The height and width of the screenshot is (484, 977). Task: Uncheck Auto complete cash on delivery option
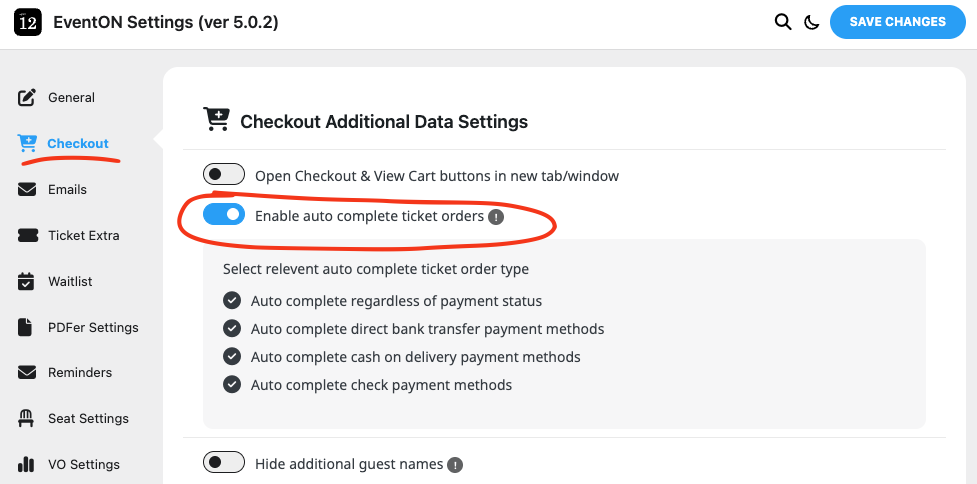coord(232,357)
